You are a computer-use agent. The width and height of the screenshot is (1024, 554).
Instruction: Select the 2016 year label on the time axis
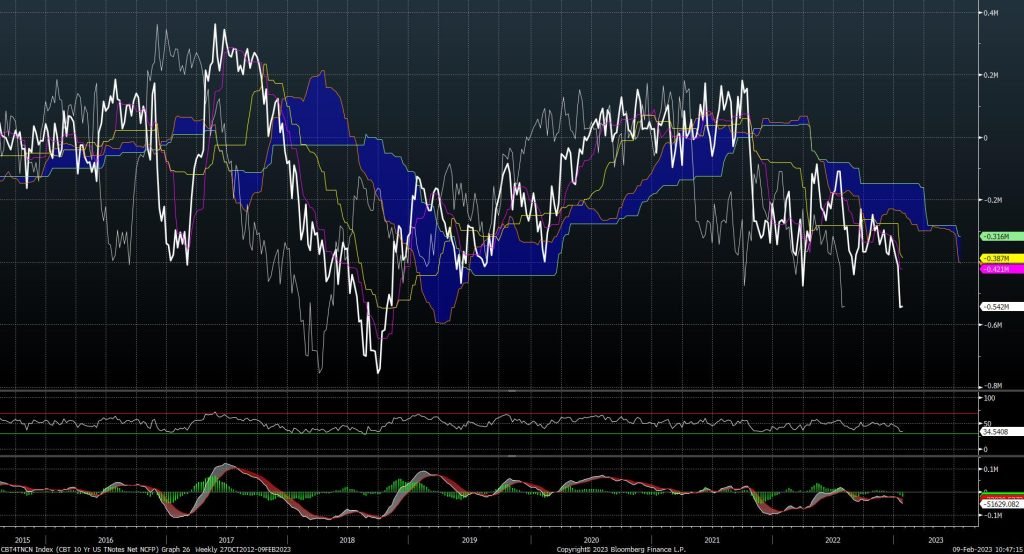click(x=105, y=540)
